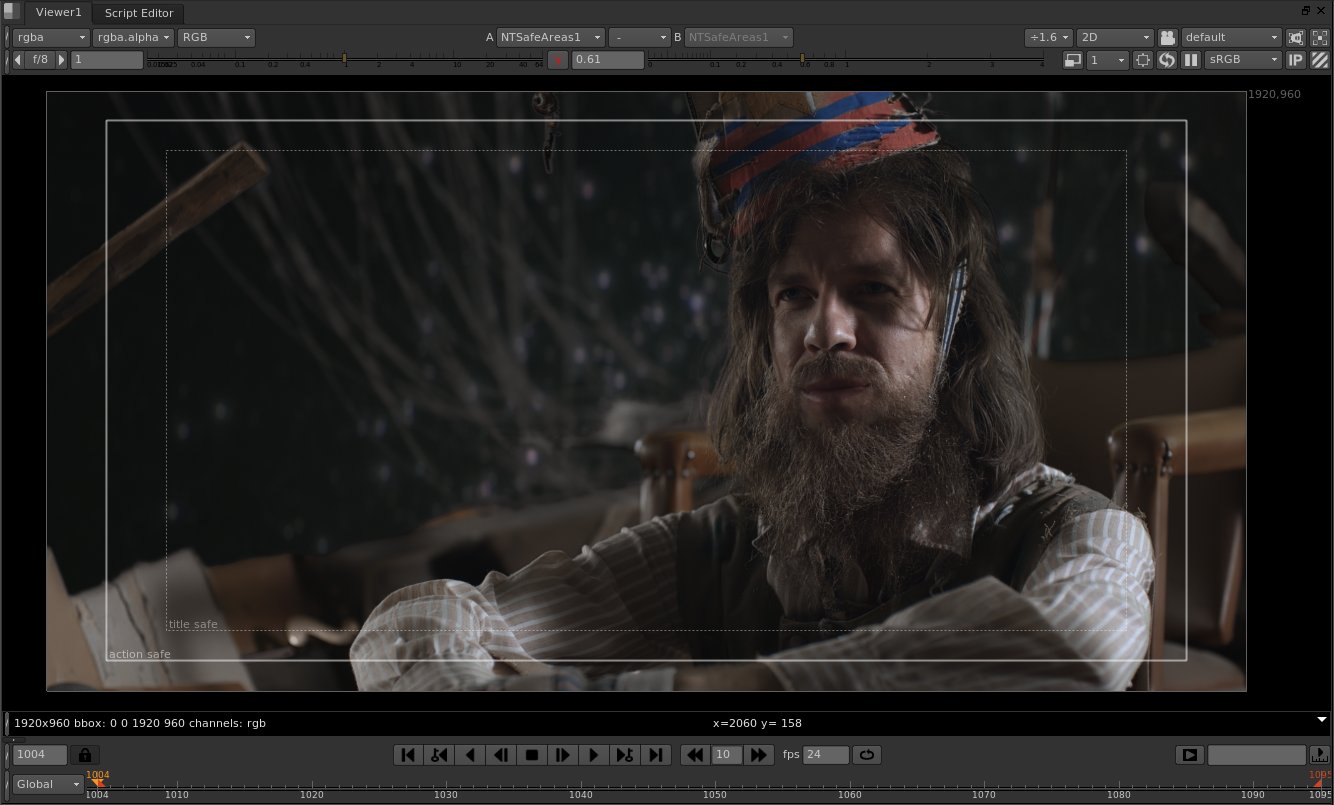Switch to the Script Editor tab
Screen dimensions: 1334x805
click(139, 13)
